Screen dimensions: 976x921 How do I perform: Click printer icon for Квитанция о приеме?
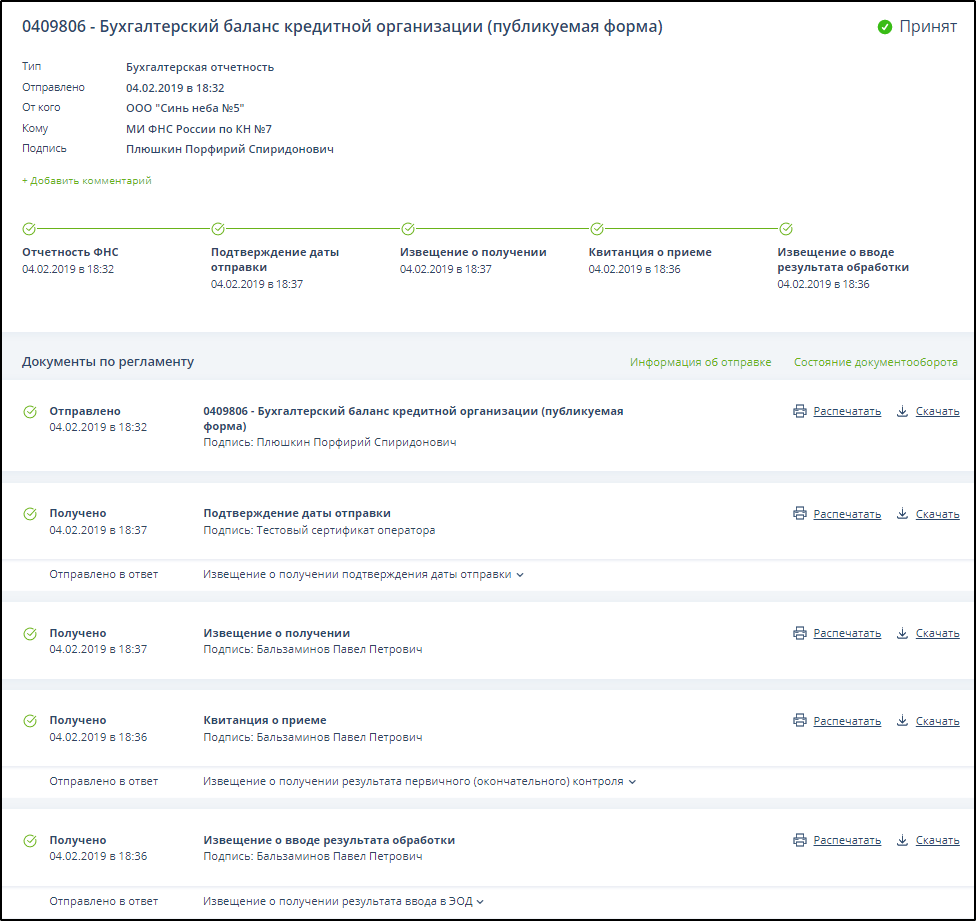coord(799,720)
